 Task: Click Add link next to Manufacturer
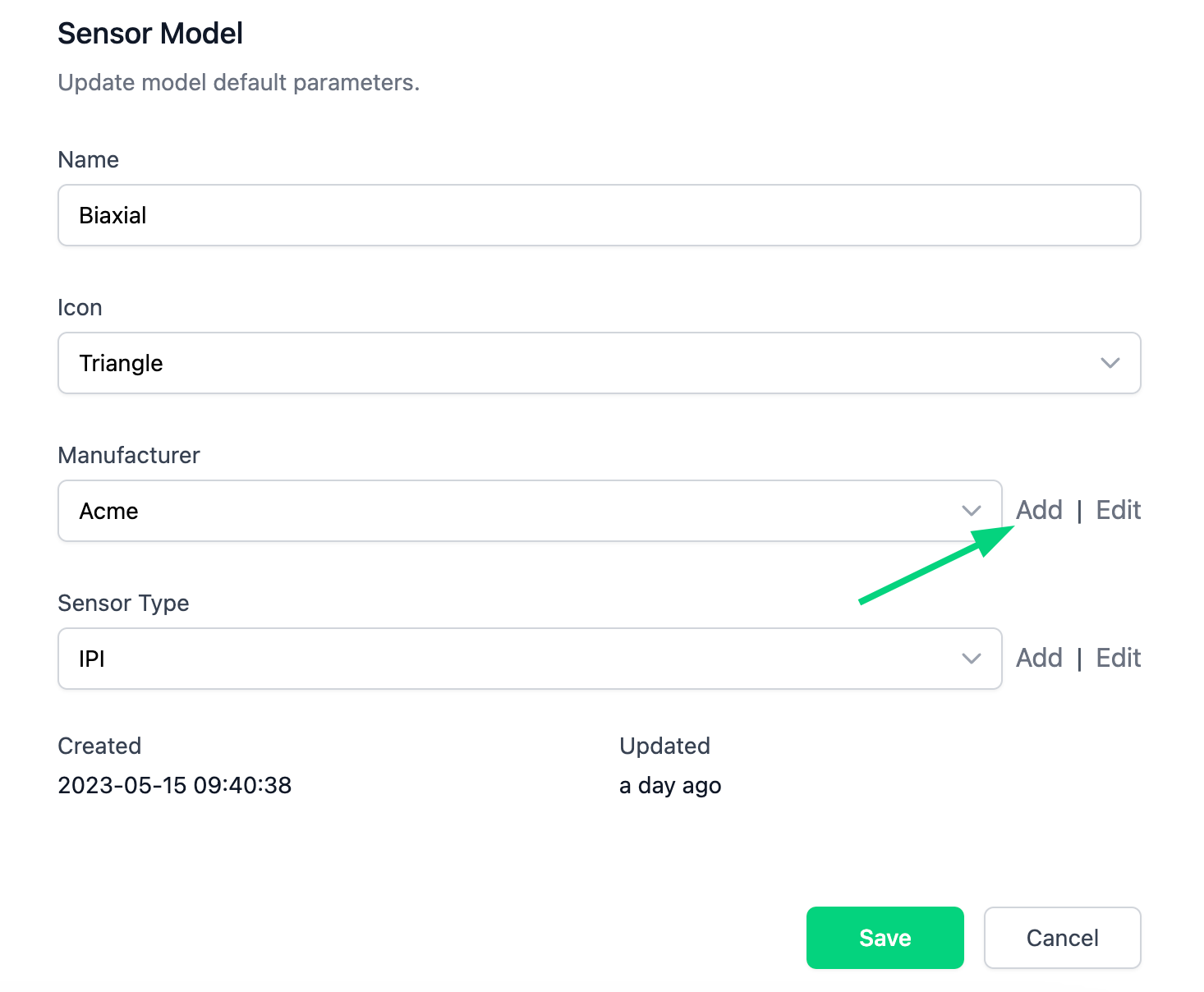[1039, 510]
